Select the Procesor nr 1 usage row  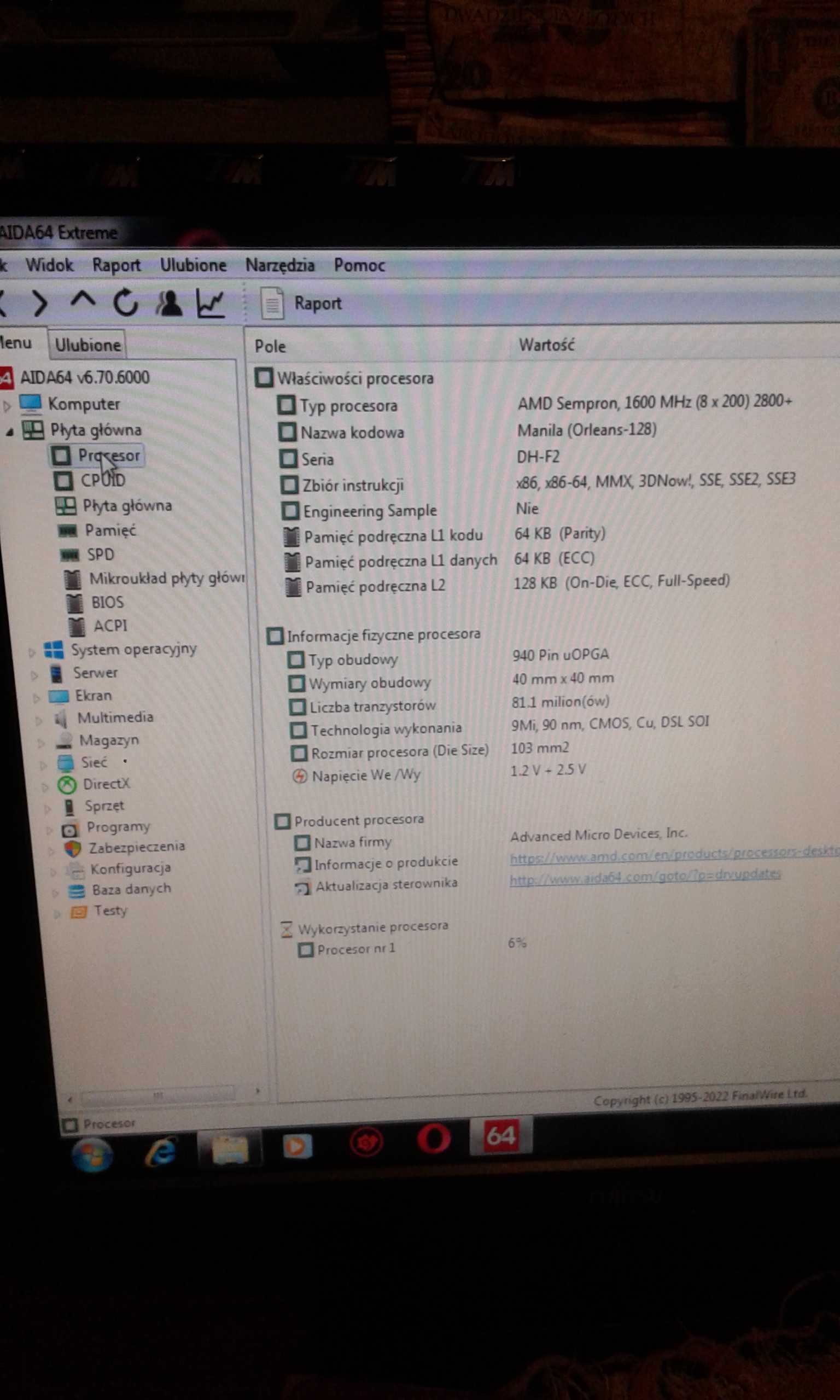(412, 946)
